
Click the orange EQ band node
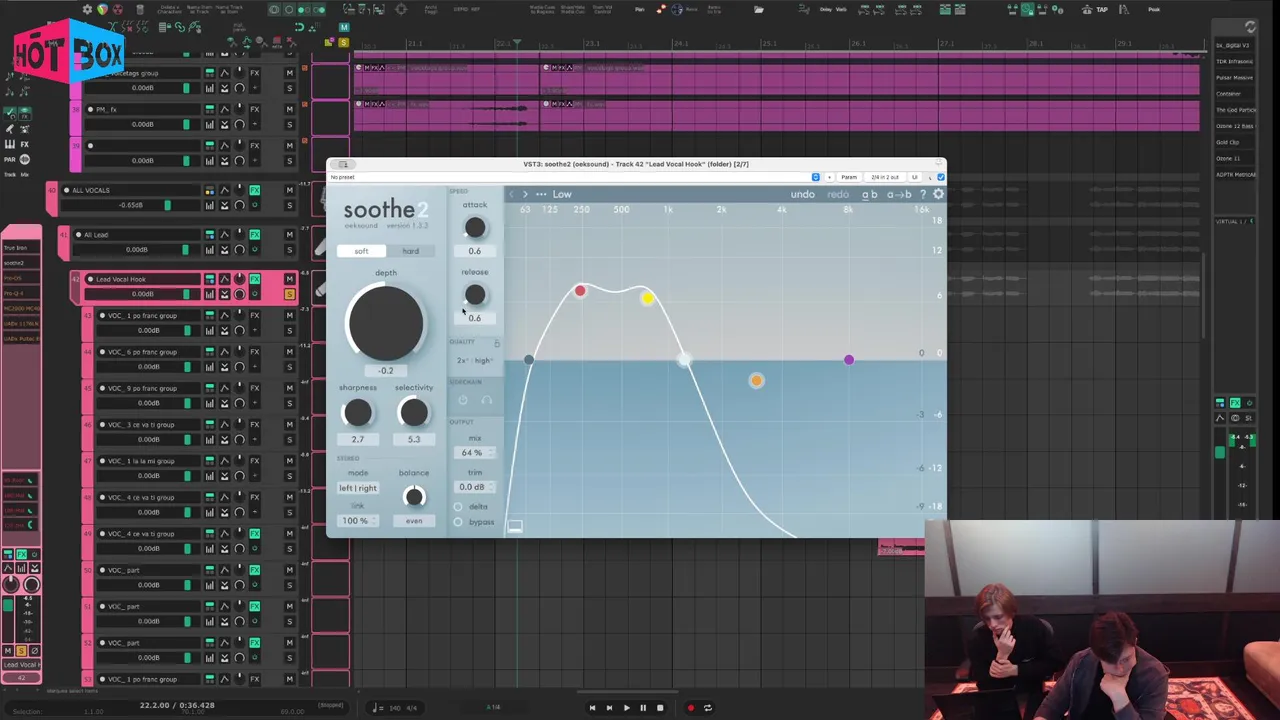pyautogui.click(x=756, y=380)
